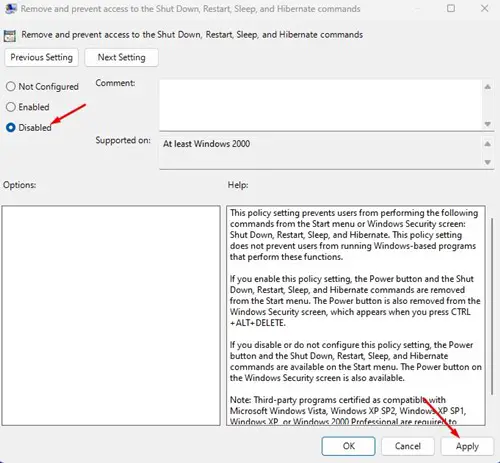Click the 'This policy setting prevents users' paragraph
Viewport: 500px width, 463px height.
[354, 235]
